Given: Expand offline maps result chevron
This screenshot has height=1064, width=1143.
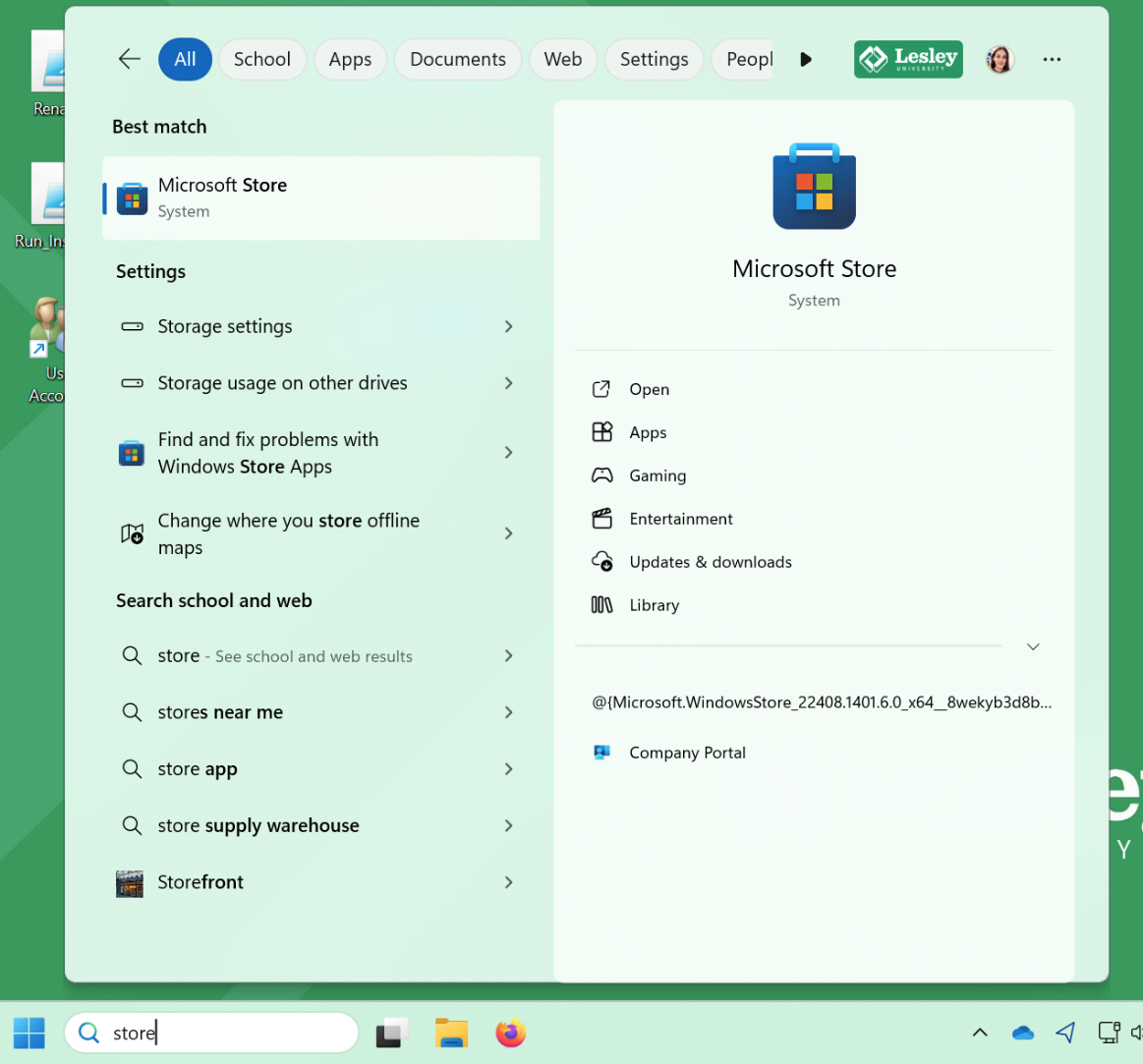Looking at the screenshot, I should coord(509,533).
